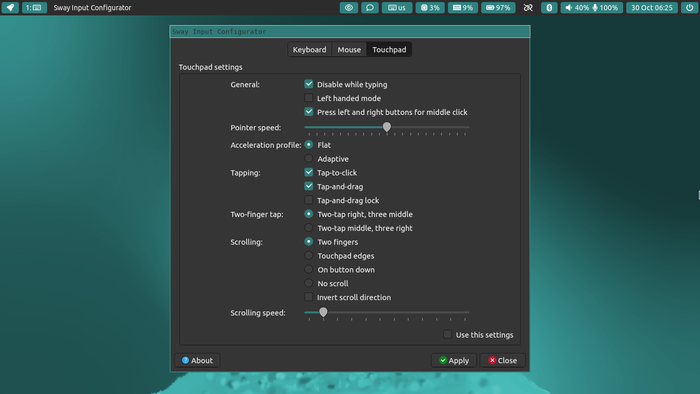Click the Apply button
This screenshot has width=700, height=394.
454,360
